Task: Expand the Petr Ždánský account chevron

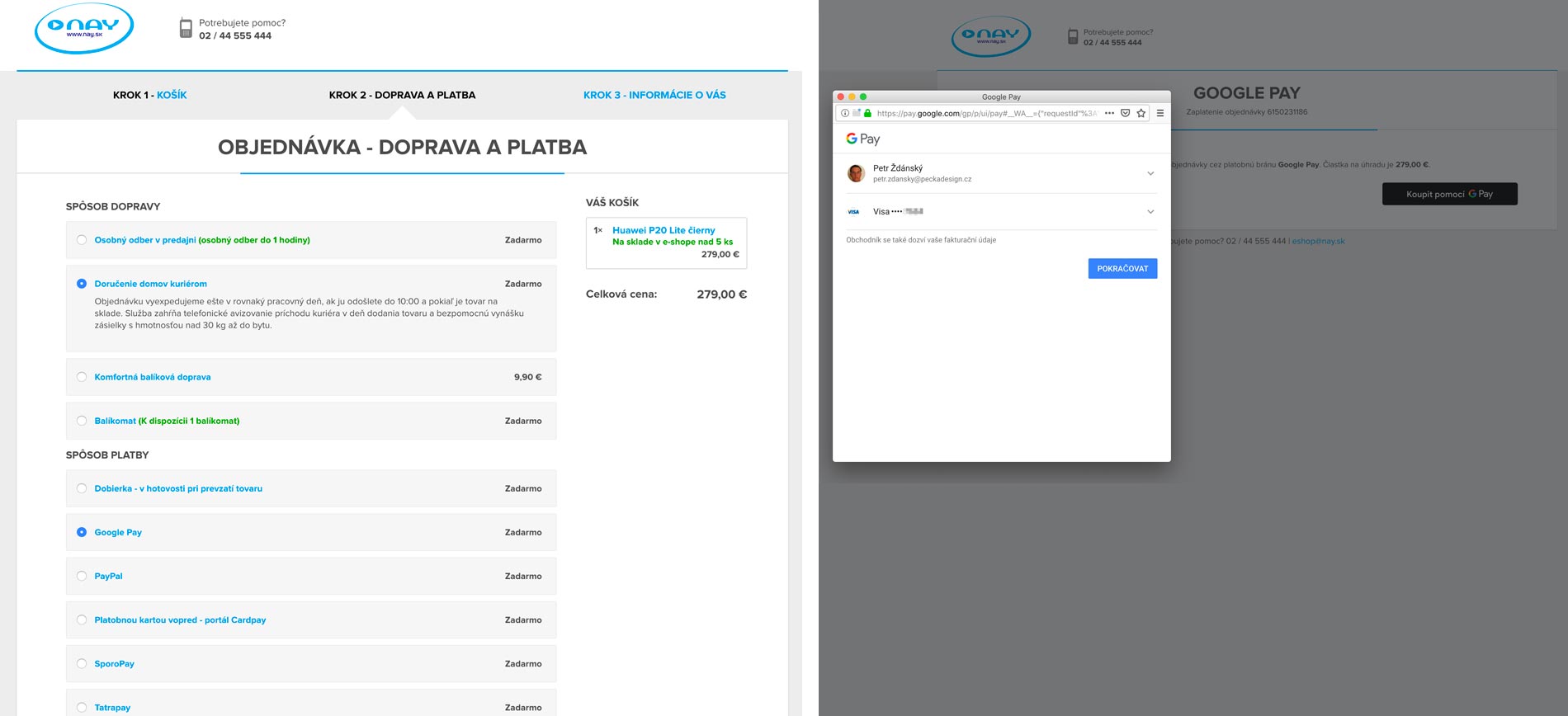Action: coord(1150,173)
